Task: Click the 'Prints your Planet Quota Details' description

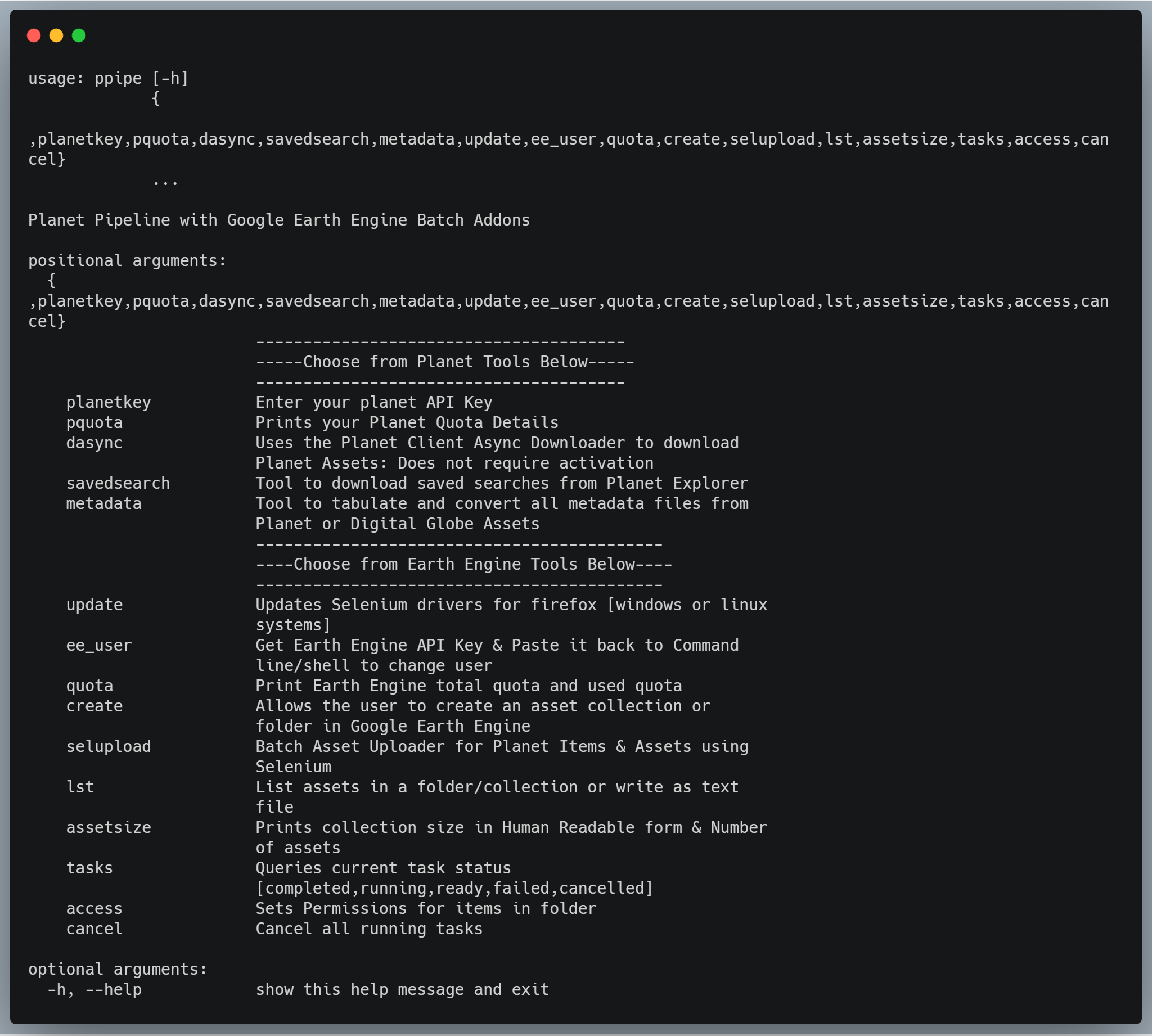Action: [406, 423]
